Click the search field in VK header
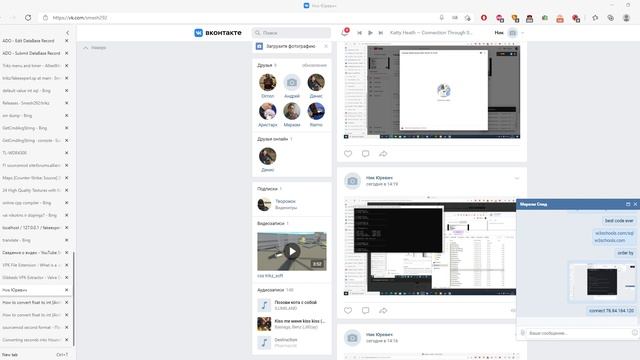The height and width of the screenshot is (360, 640). (x=291, y=33)
